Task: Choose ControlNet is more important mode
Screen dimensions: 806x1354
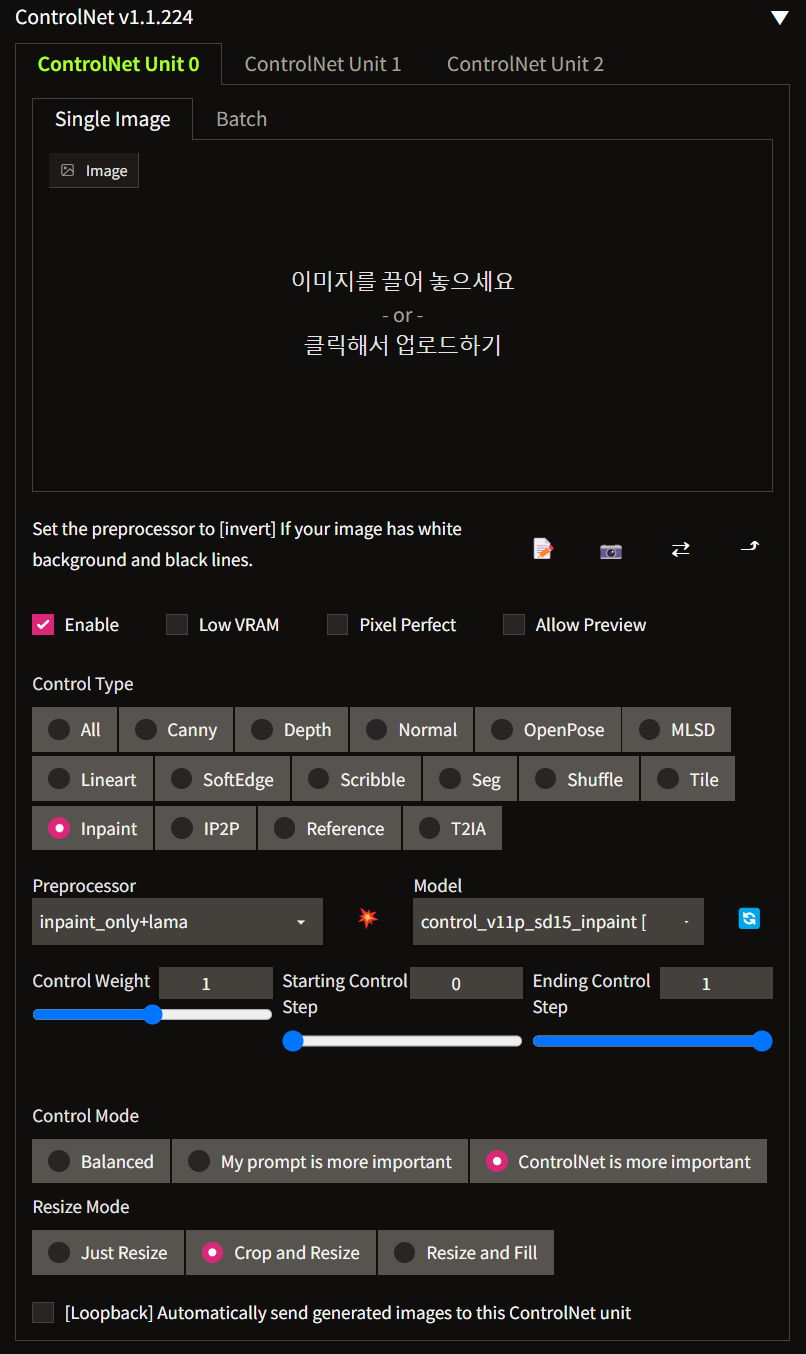Action: tap(618, 1161)
